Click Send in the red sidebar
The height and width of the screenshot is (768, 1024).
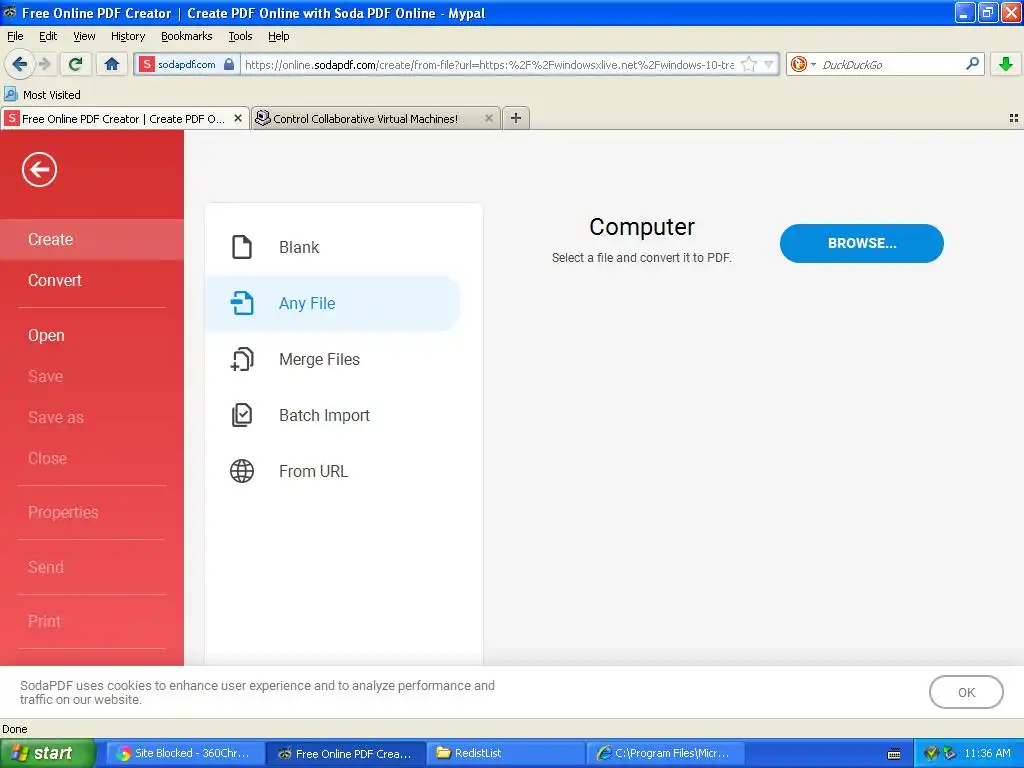[x=92, y=568]
